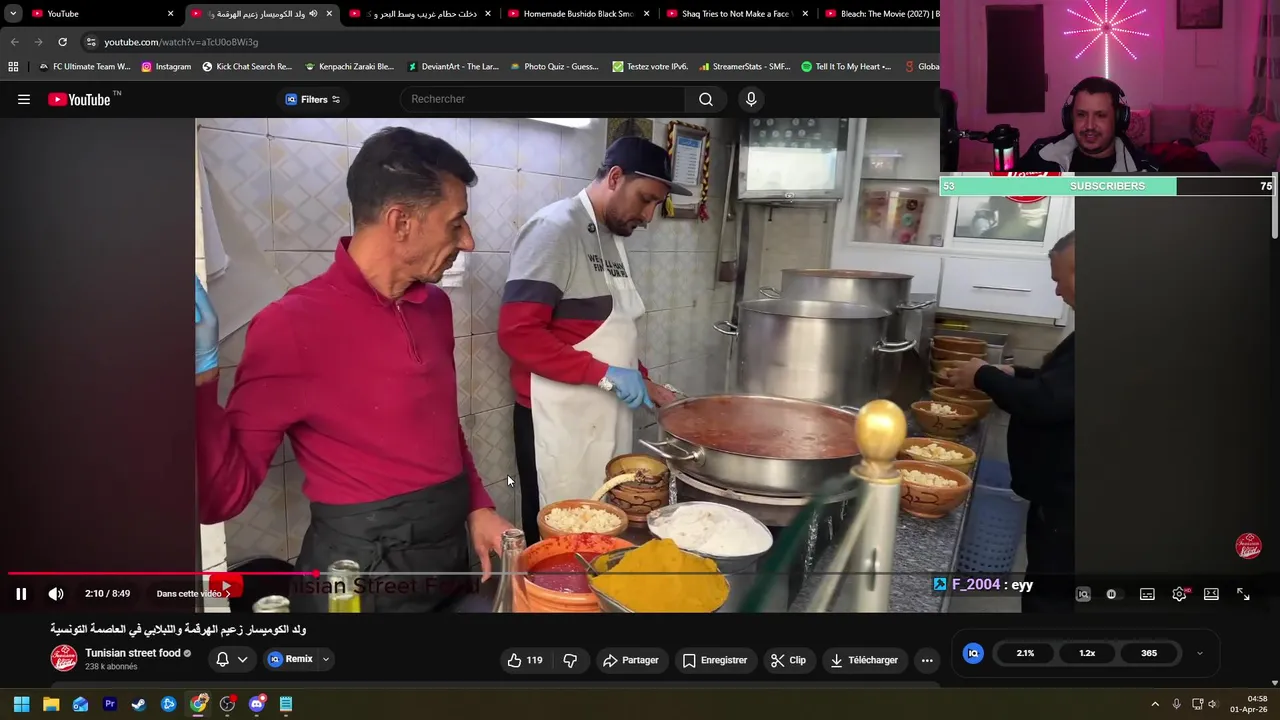Screen dimensions: 1280x720
Task: Toggle the vidIQ player overlay icon
Action: [1083, 594]
